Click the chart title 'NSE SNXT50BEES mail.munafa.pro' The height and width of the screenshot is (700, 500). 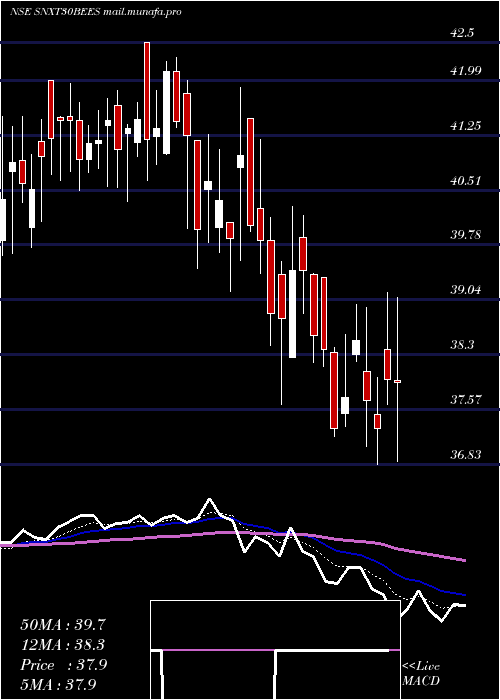(x=96, y=12)
